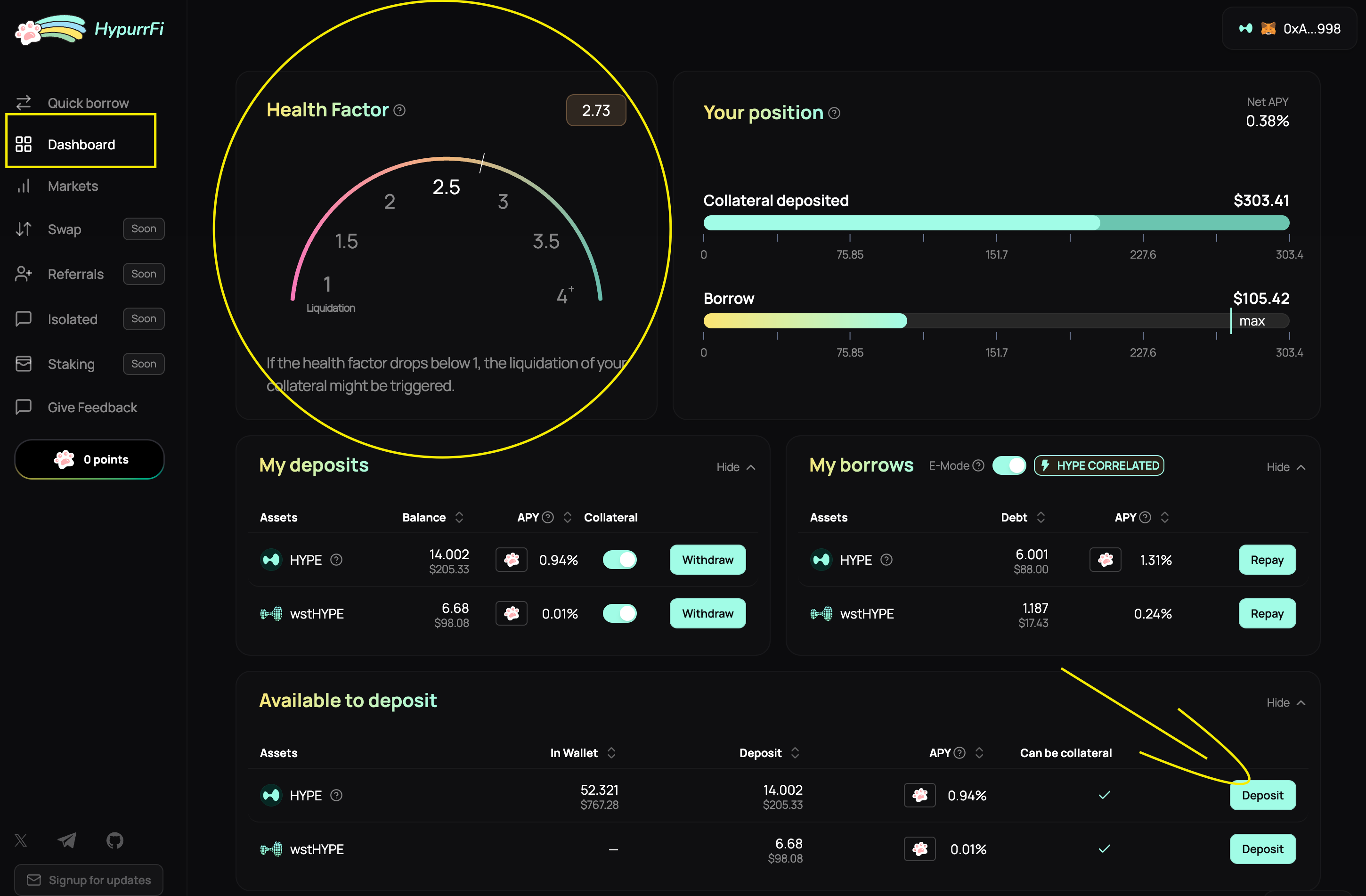
Task: Click the Collateral deposited progress bar
Action: point(996,223)
